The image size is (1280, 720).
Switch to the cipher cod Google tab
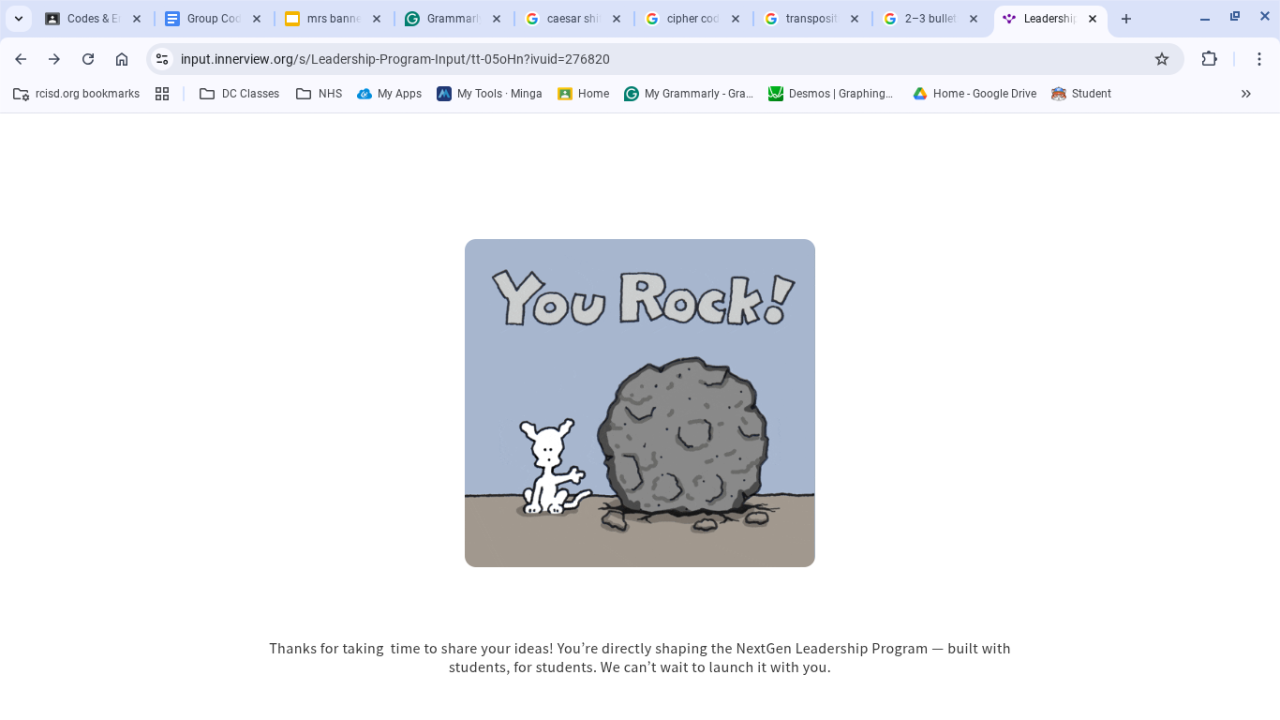click(x=692, y=19)
